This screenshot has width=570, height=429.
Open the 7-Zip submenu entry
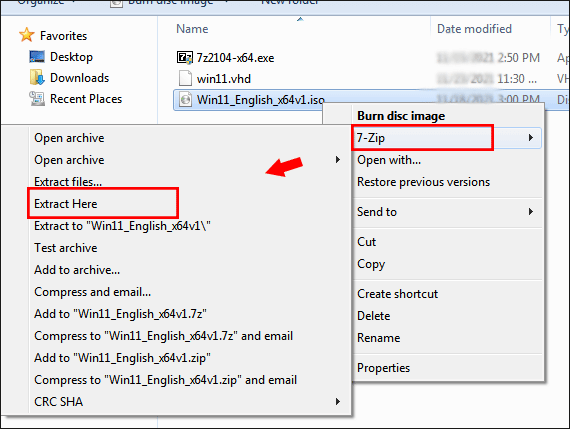[447, 138]
